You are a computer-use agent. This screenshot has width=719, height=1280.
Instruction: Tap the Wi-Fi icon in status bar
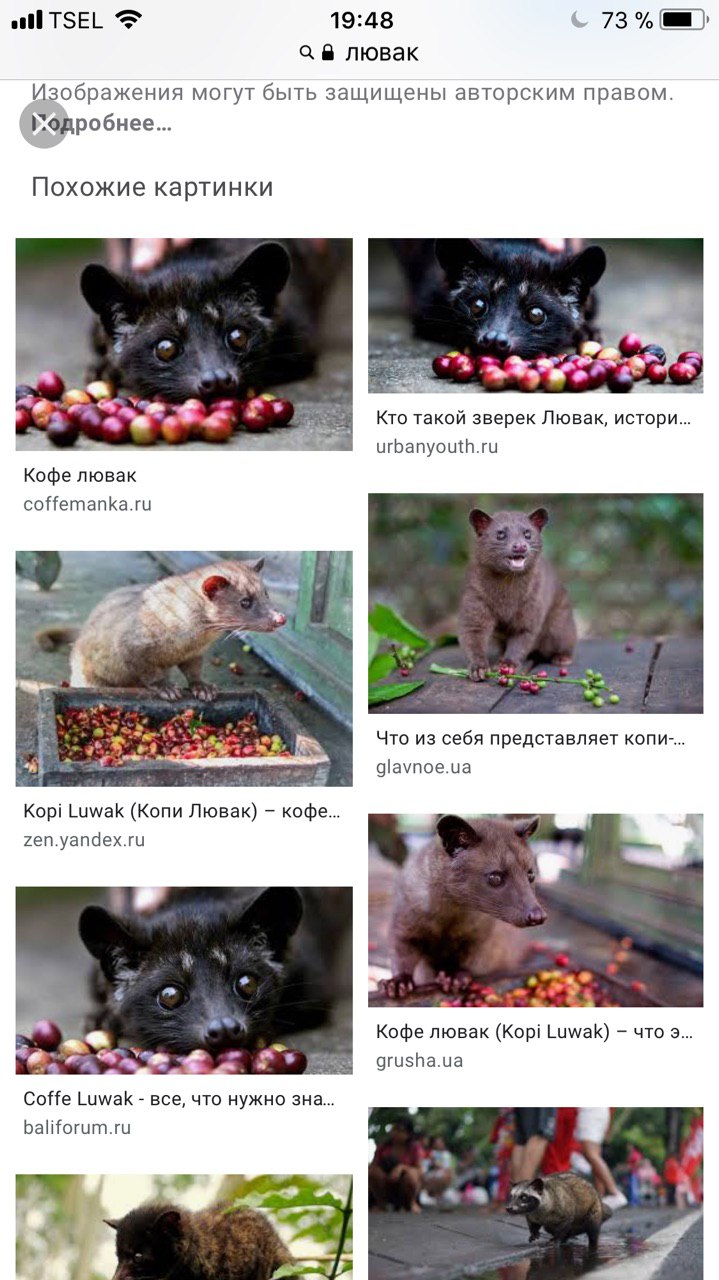tap(128, 19)
